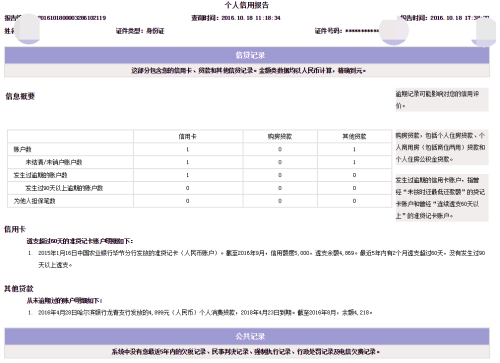
Task: Click the '信息概要' heading
Action: coord(20,96)
